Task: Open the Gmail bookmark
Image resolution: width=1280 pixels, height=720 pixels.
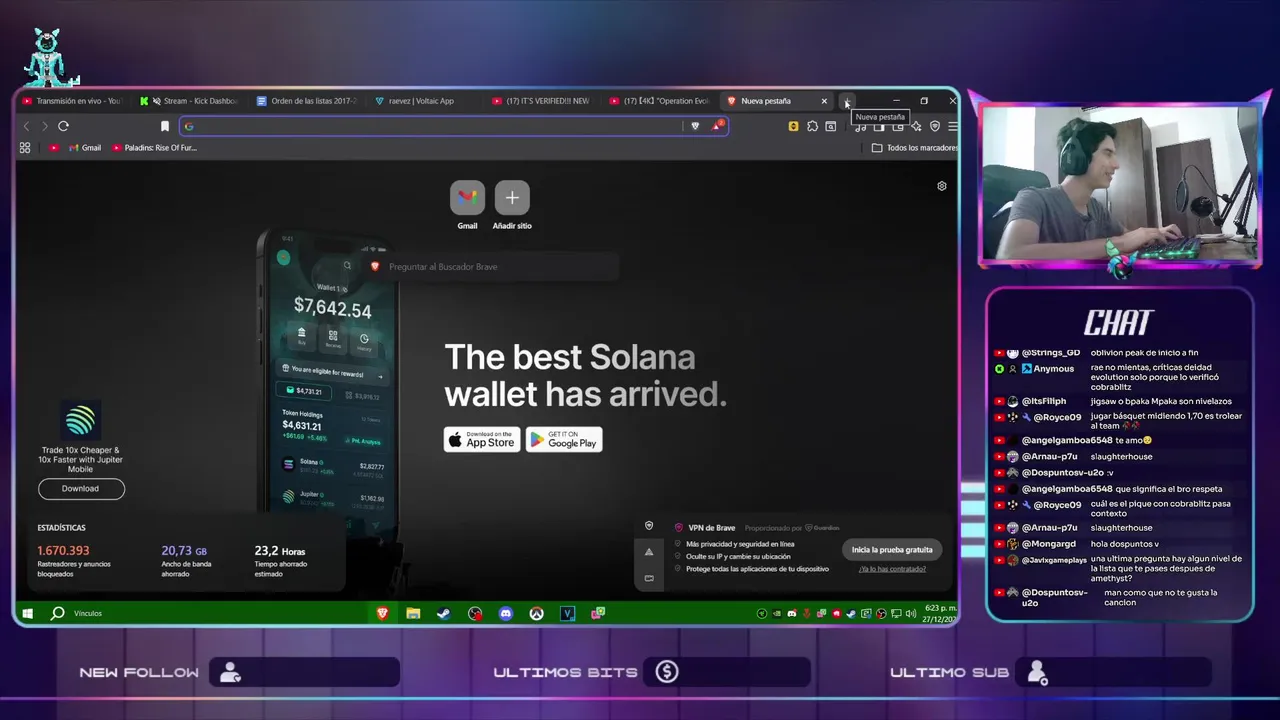Action: [x=85, y=148]
